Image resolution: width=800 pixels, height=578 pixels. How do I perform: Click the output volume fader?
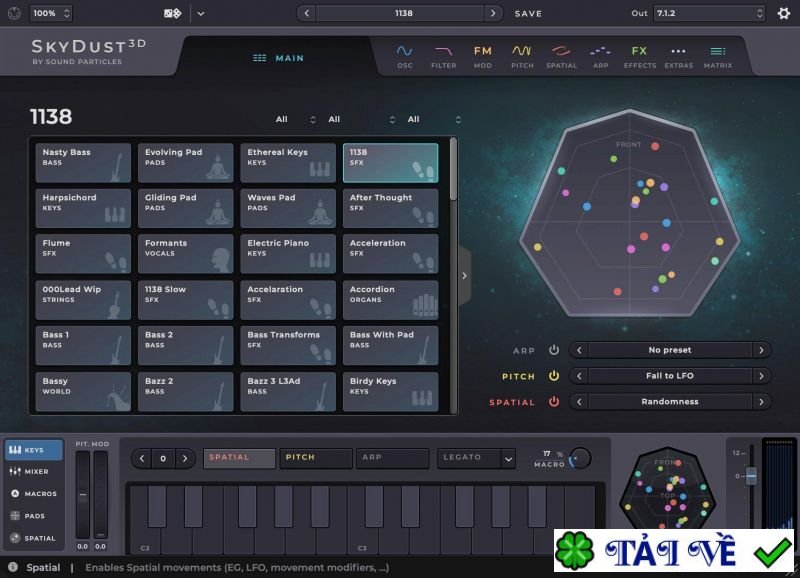click(751, 476)
